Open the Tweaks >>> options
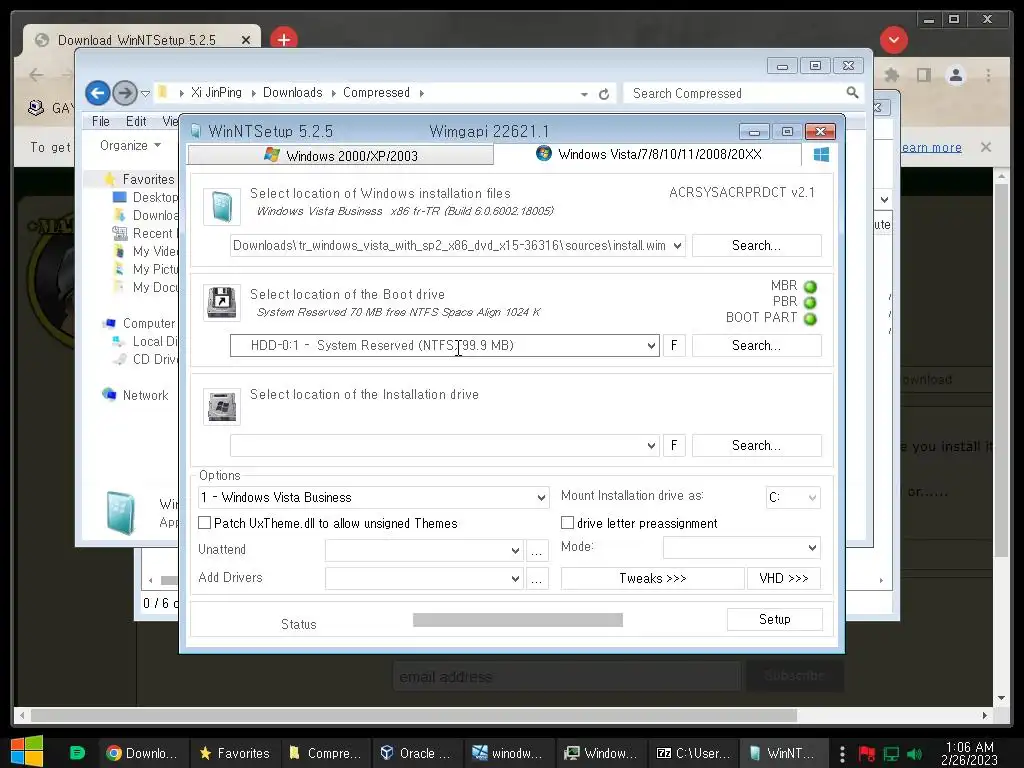1024x768 pixels. [652, 579]
